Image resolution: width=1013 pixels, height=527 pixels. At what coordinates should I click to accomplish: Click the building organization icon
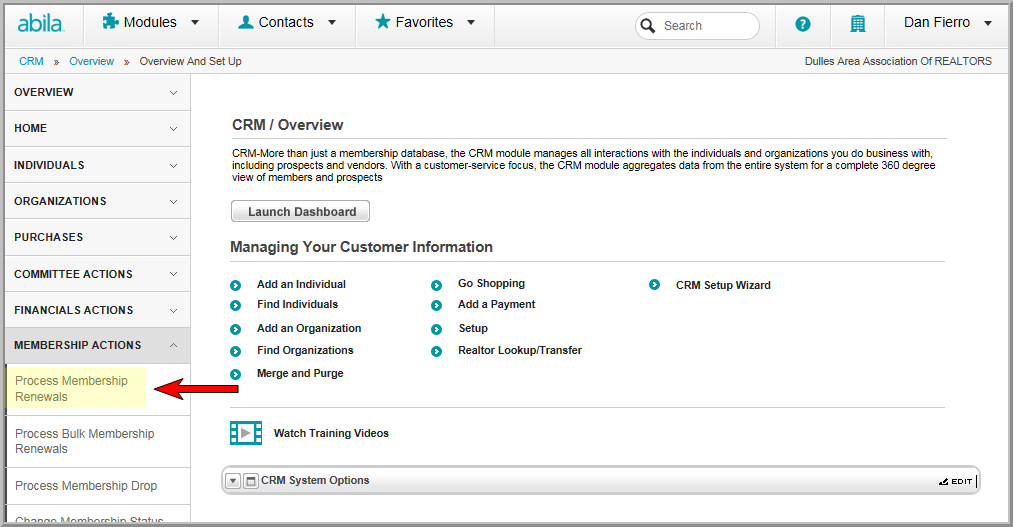857,25
